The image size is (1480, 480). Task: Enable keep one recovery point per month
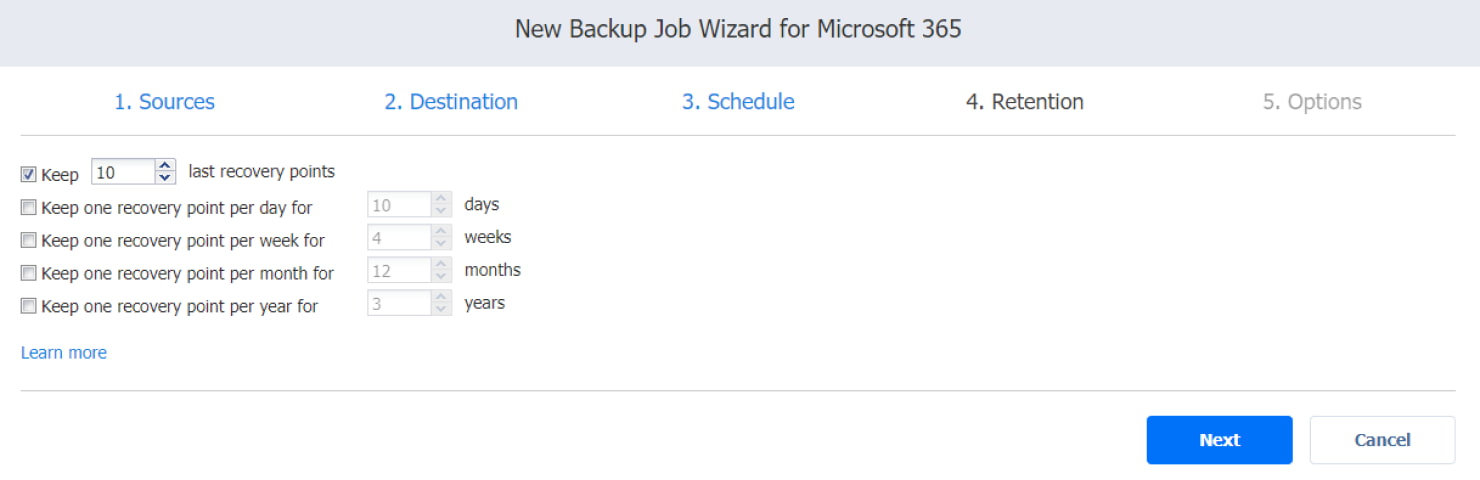pos(29,273)
